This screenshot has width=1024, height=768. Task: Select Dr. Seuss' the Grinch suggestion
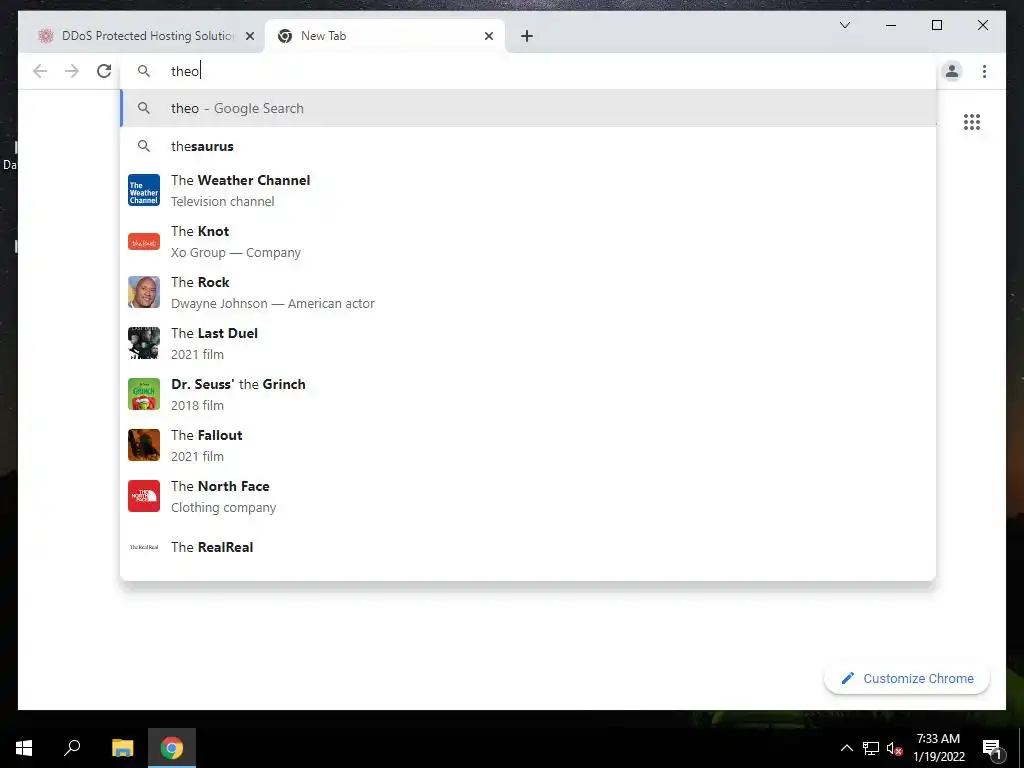point(528,394)
